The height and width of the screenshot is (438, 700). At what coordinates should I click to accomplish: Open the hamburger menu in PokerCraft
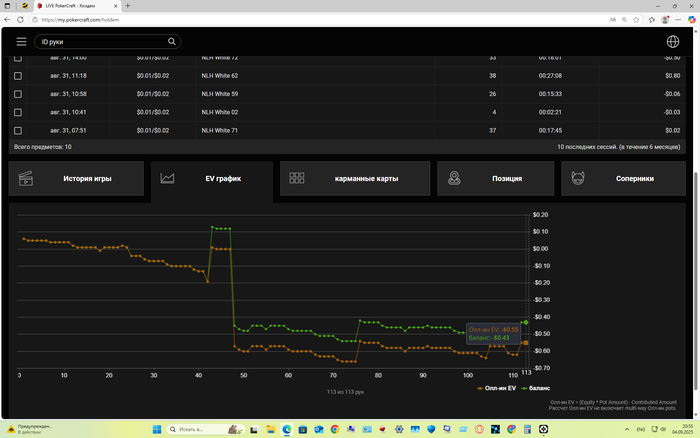(21, 42)
